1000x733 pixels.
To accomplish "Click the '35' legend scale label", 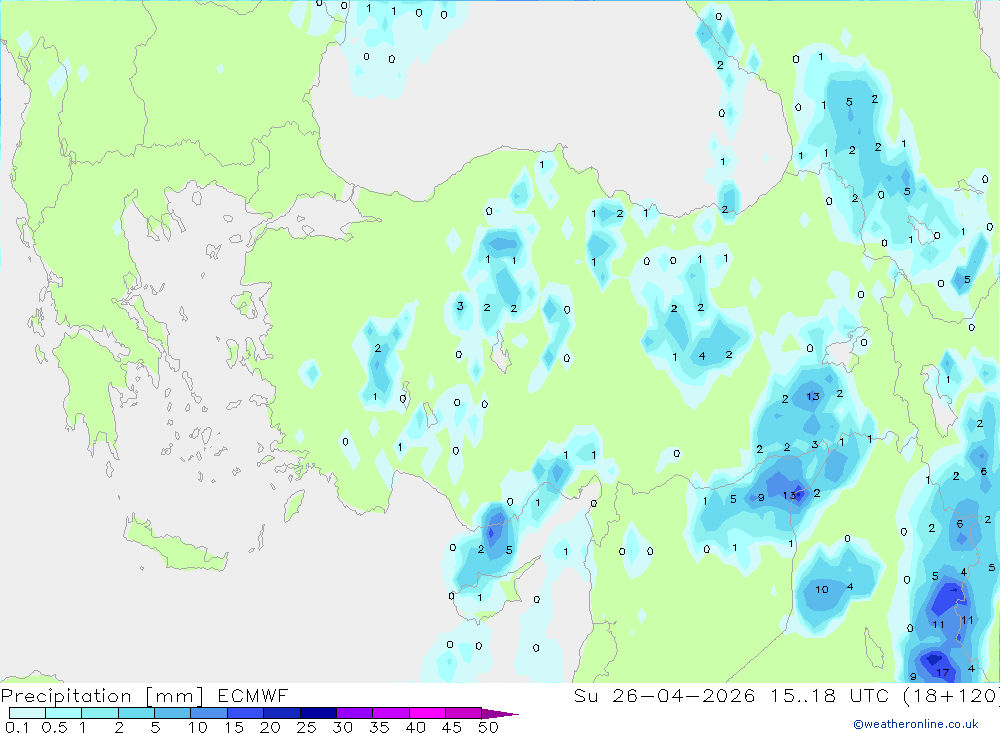I will 379,727.
